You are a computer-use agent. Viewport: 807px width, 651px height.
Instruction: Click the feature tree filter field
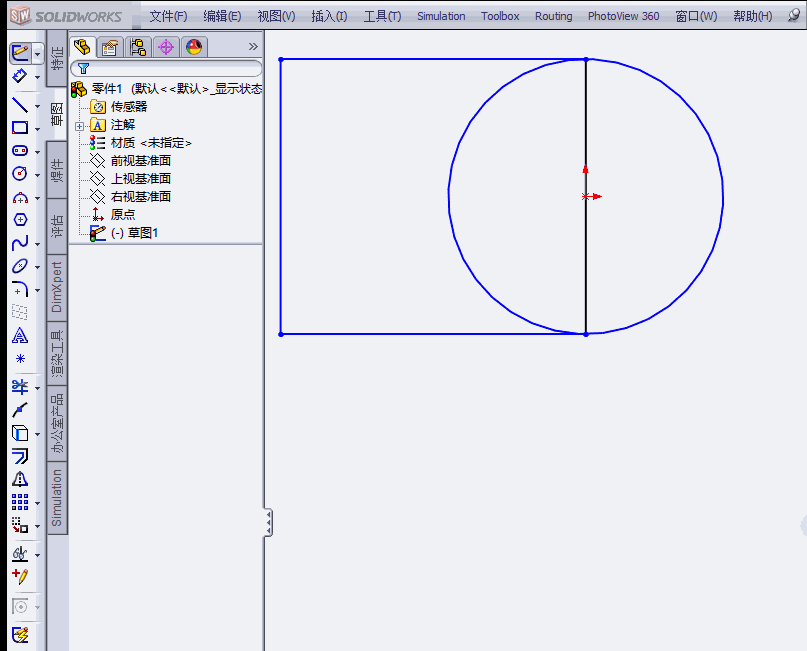(166, 68)
